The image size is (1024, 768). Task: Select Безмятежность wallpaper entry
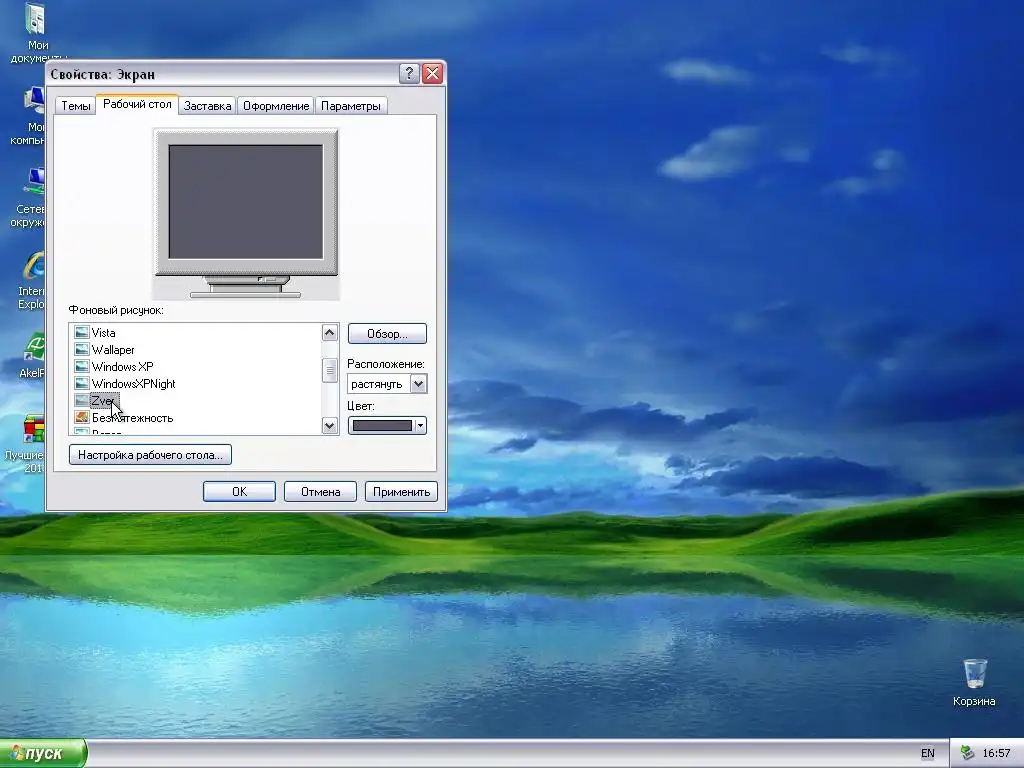(x=133, y=417)
